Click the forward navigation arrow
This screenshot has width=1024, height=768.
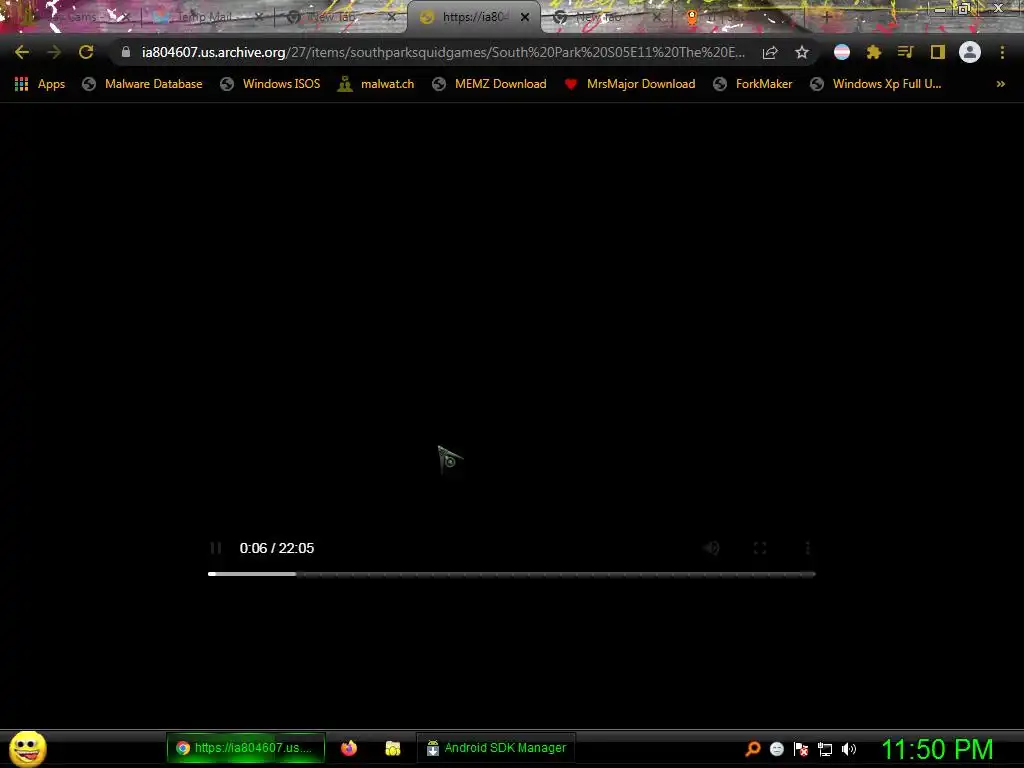[x=54, y=52]
